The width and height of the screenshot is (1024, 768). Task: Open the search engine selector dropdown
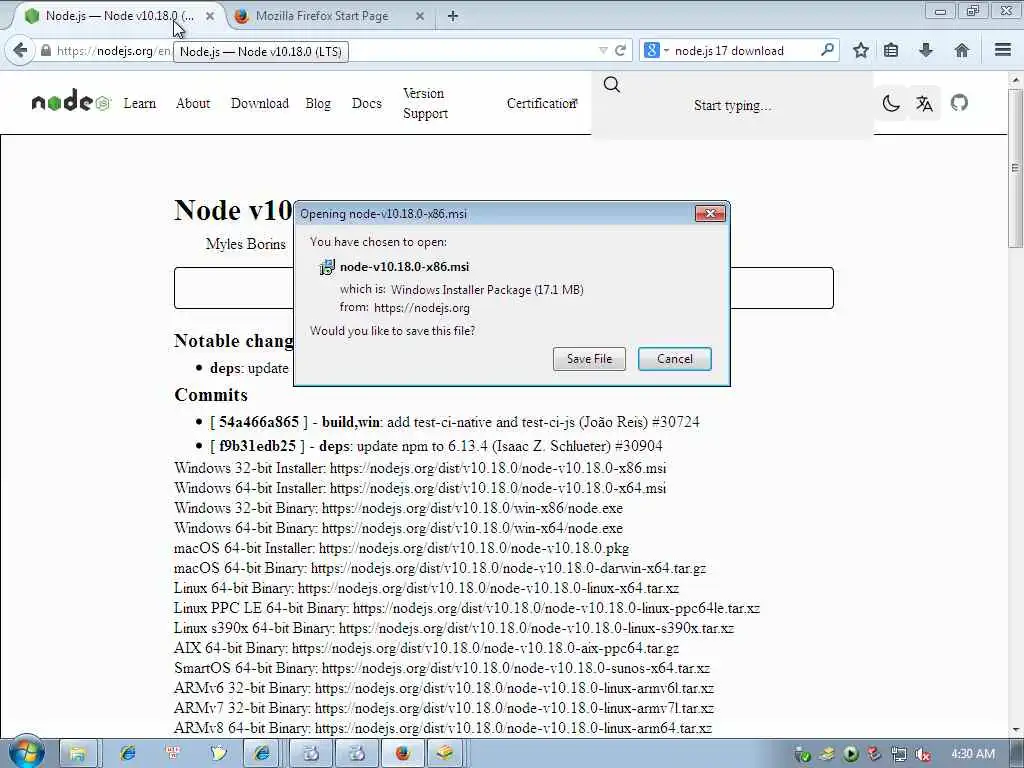pyautogui.click(x=656, y=50)
